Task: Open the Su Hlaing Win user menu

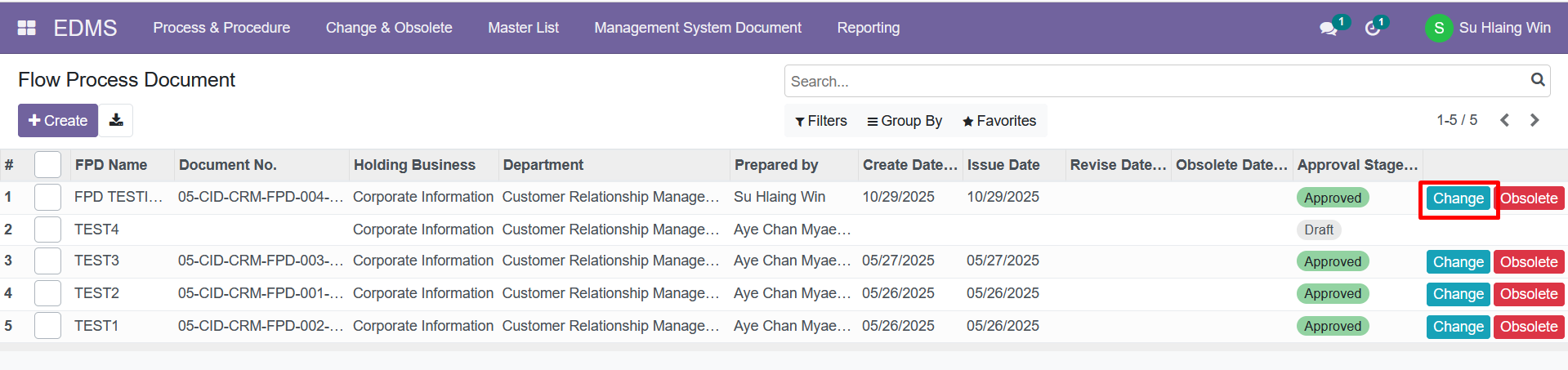Action: [1488, 28]
